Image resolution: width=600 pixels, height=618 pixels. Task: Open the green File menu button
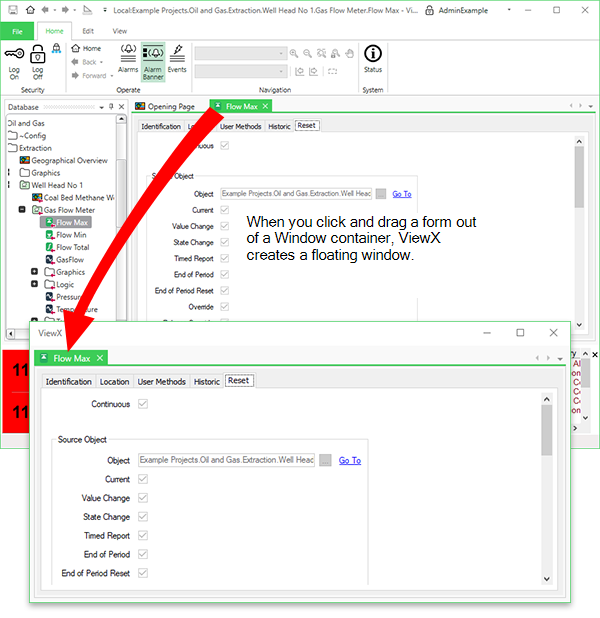coord(17,31)
